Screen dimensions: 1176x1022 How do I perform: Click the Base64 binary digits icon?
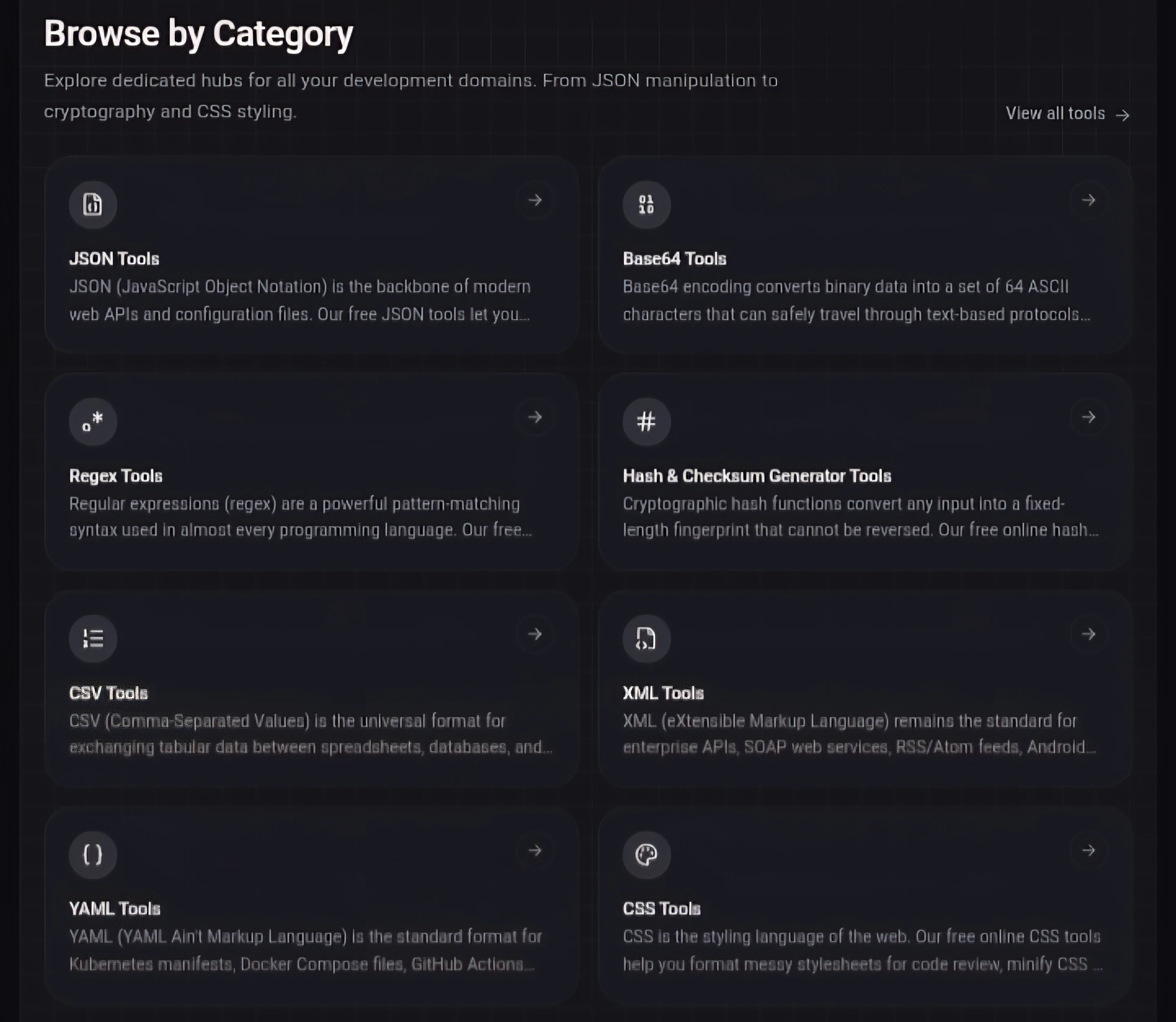coord(646,205)
